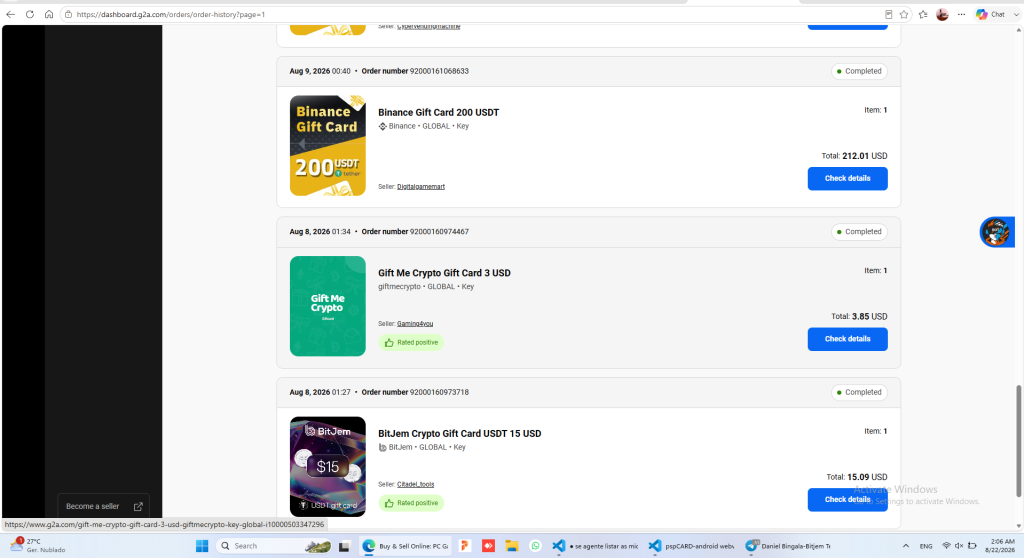Visit seller Cybervendingmachine profile link
The height and width of the screenshot is (558, 1024).
pyautogui.click(x=428, y=27)
